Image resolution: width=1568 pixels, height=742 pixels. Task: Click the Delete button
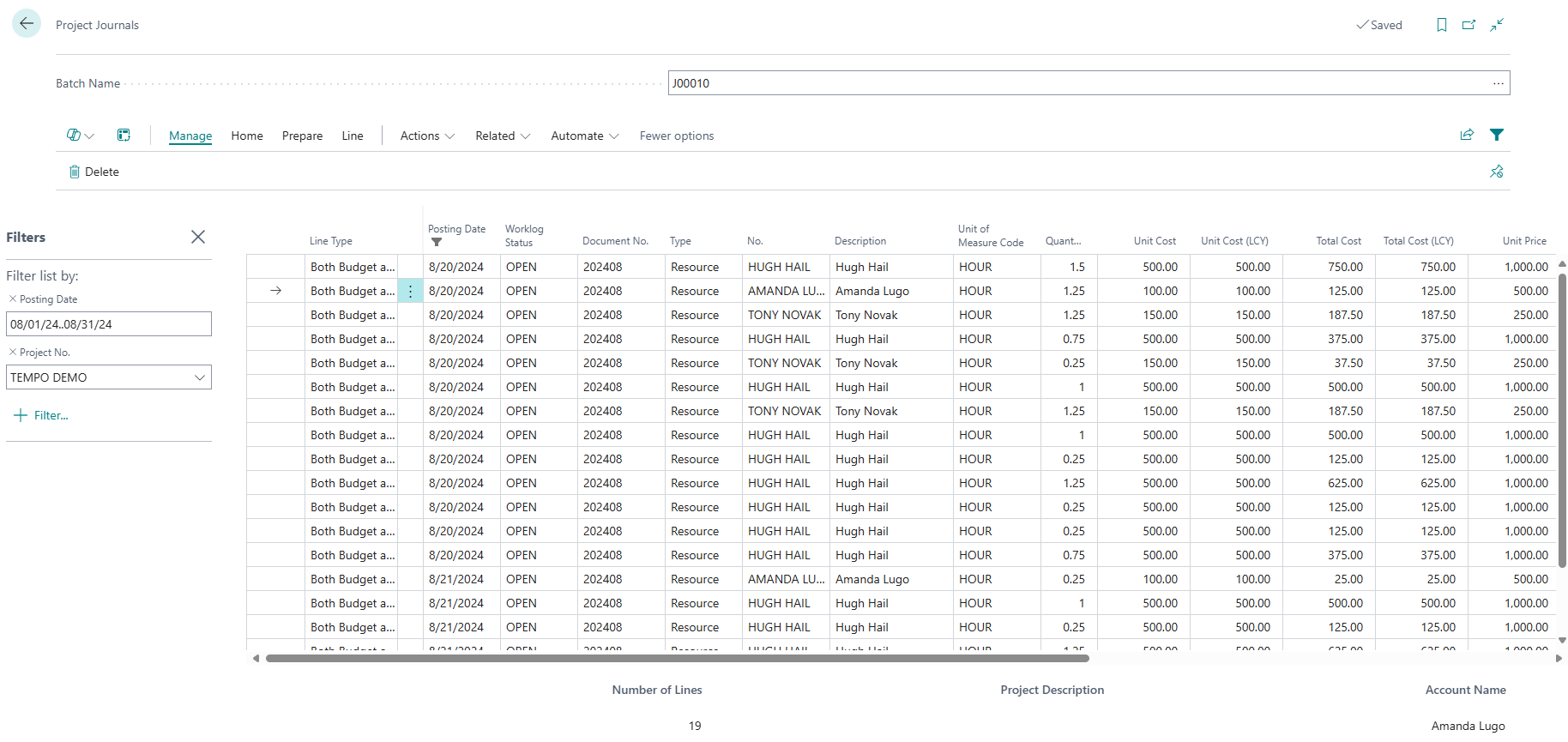93,172
